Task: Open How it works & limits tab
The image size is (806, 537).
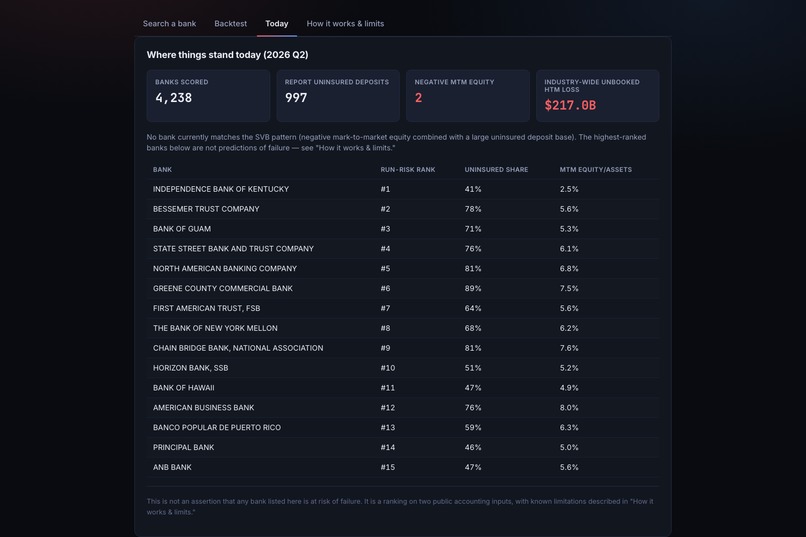Action: 345,24
